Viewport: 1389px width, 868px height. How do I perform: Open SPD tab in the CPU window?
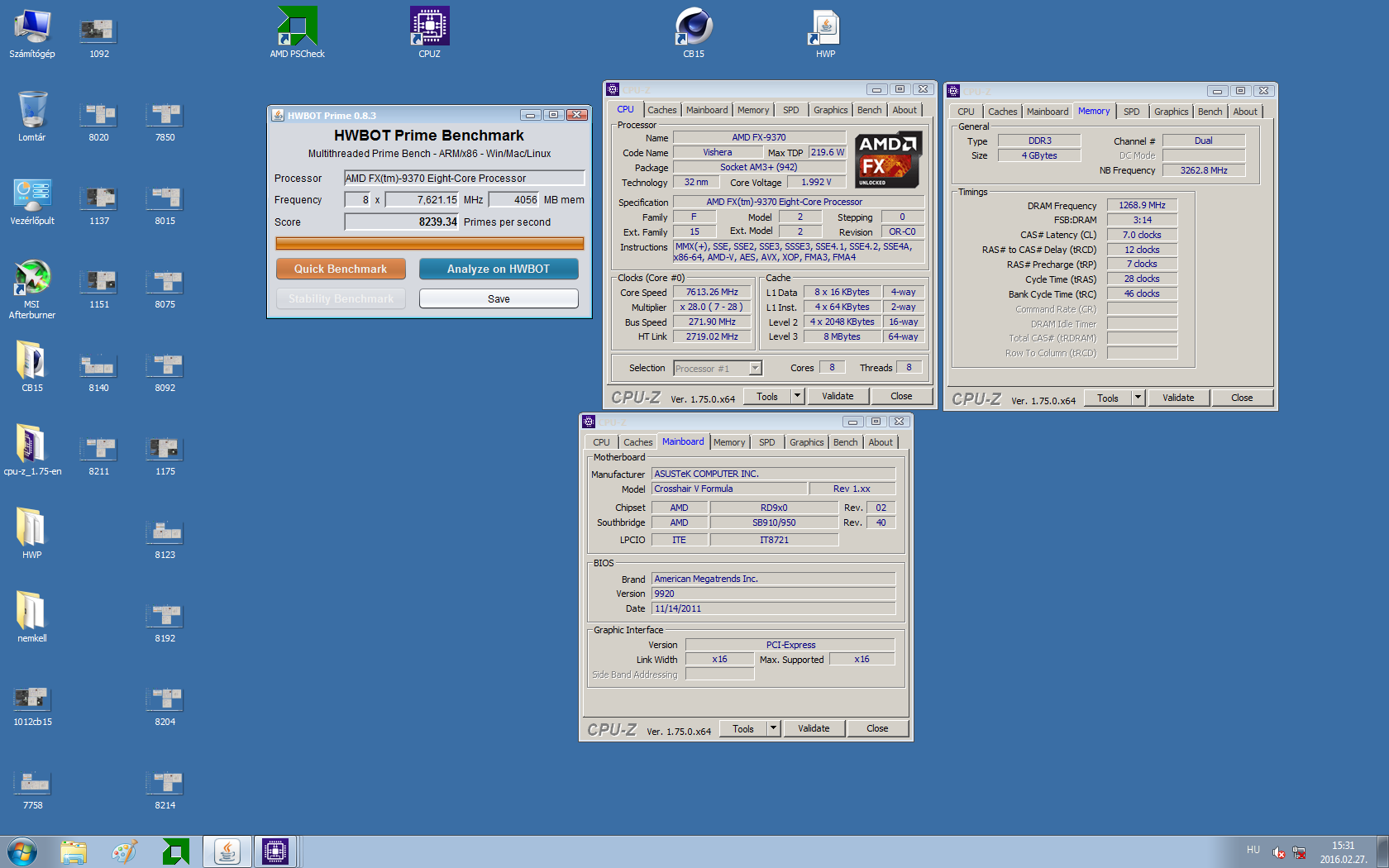coord(791,110)
